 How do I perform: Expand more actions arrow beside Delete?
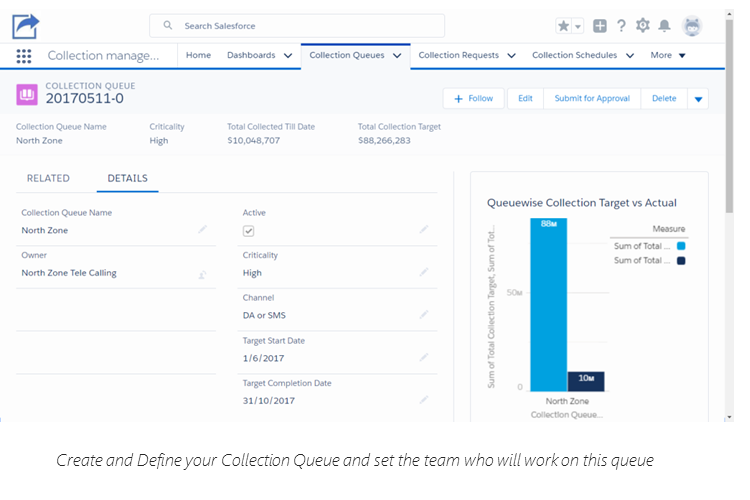pos(698,98)
